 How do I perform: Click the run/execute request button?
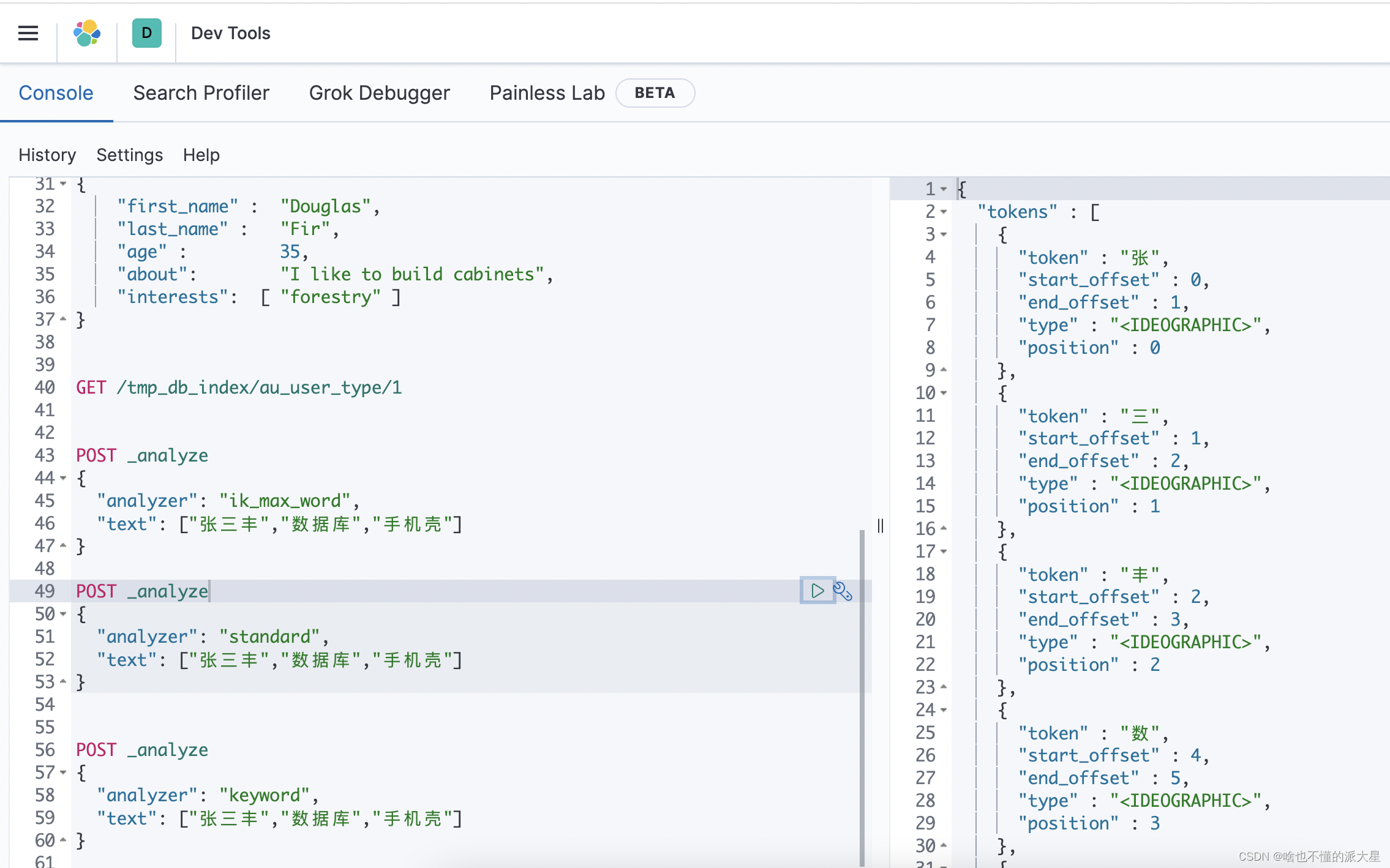[818, 590]
